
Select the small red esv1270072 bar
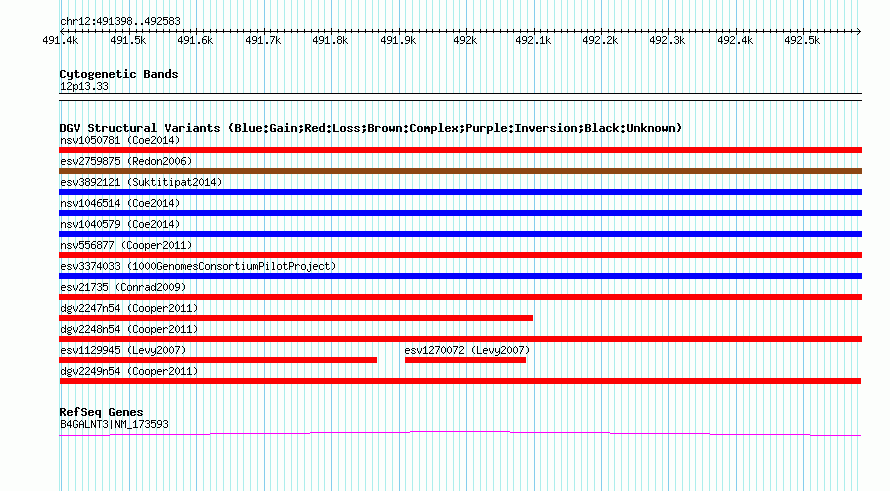[x=465, y=360]
